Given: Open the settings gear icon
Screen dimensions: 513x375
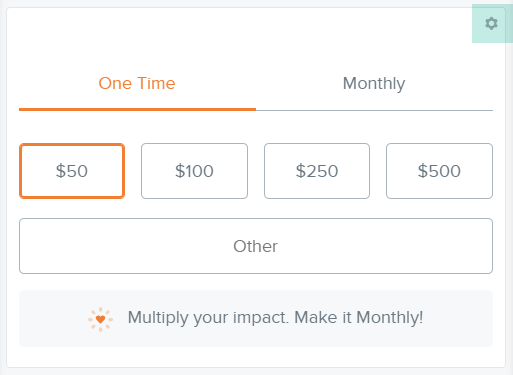Looking at the screenshot, I should pyautogui.click(x=491, y=24).
